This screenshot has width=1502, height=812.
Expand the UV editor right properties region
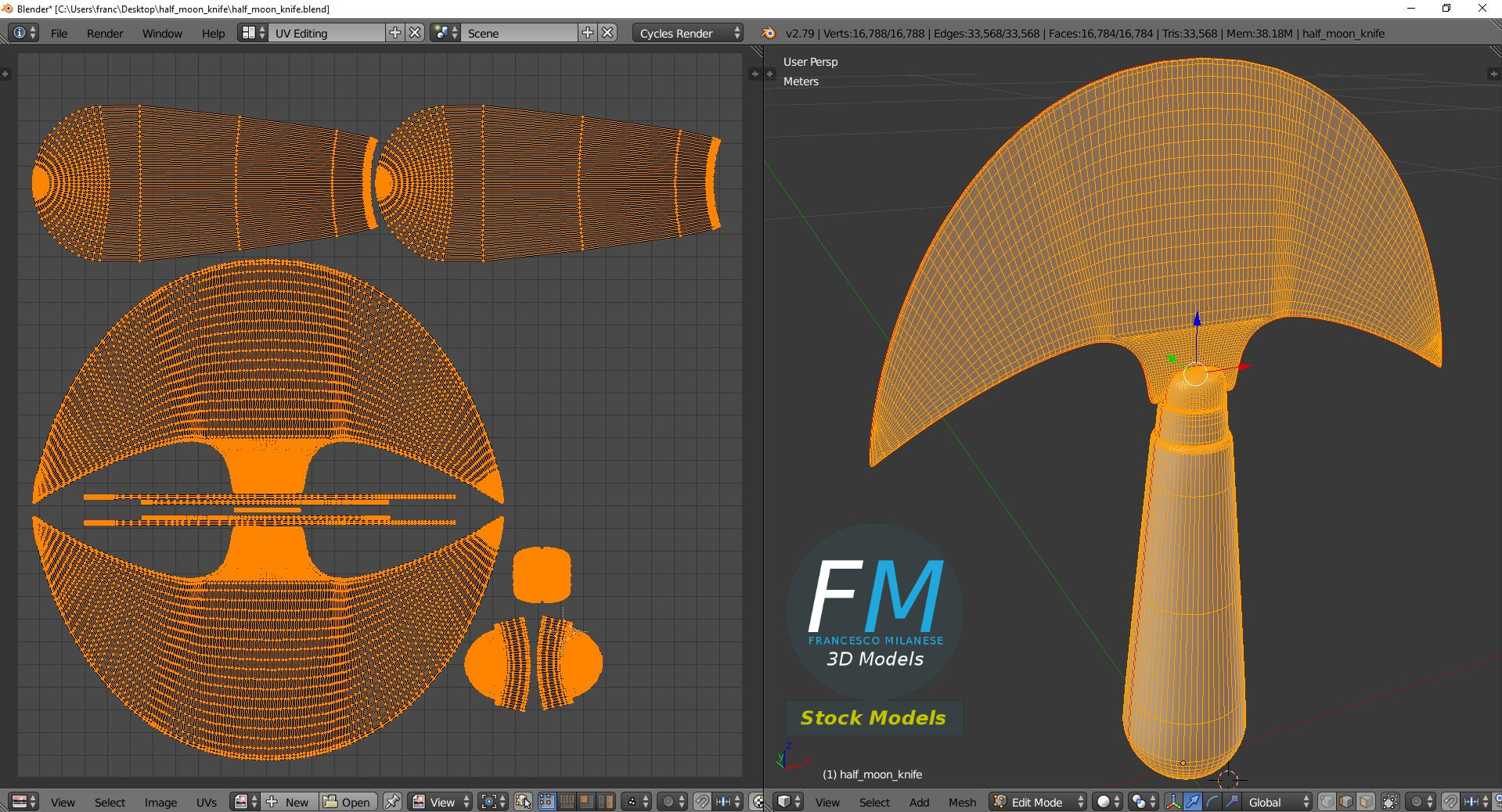pos(755,74)
